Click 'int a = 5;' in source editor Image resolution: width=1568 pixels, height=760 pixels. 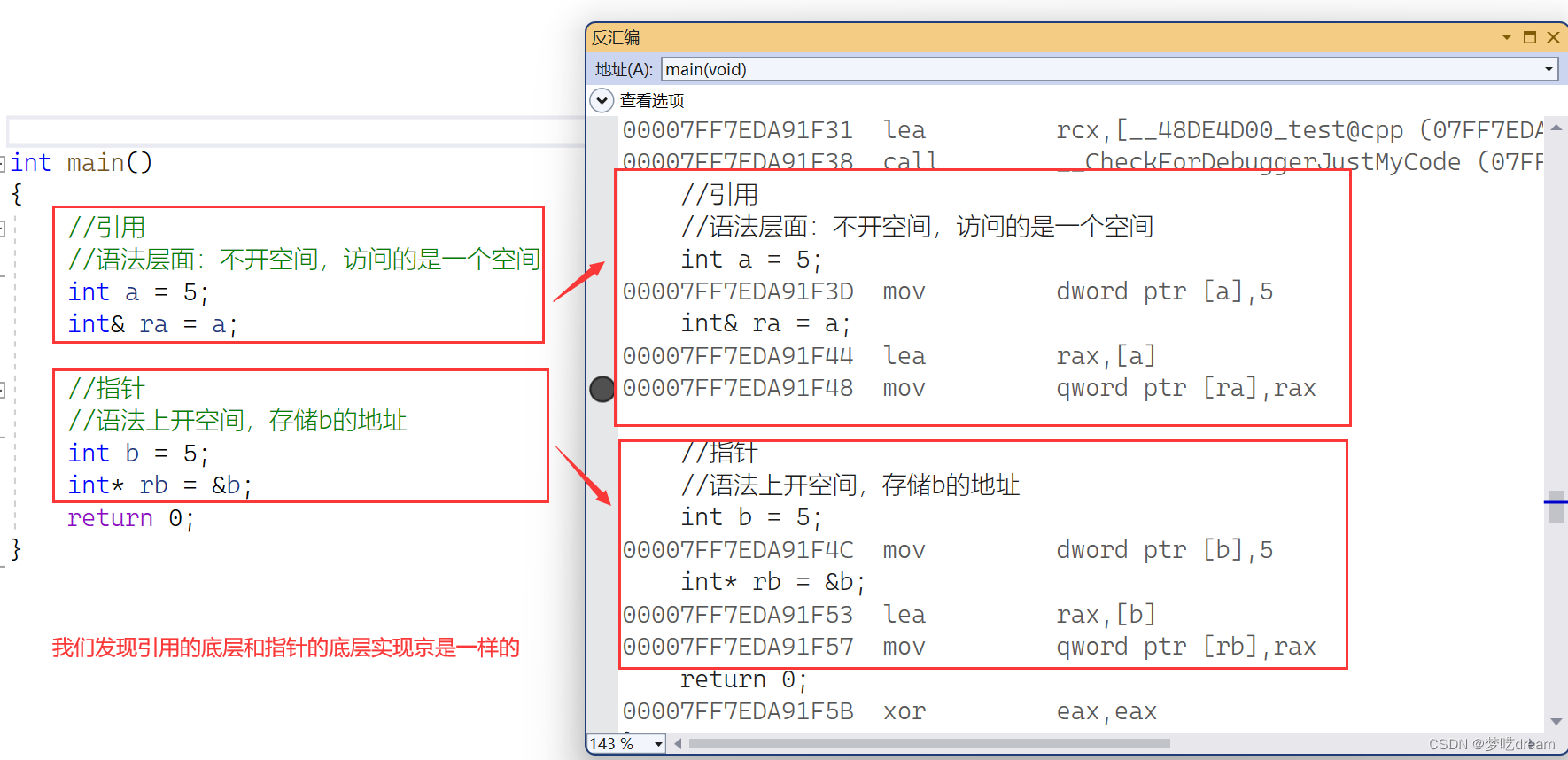[x=138, y=292]
